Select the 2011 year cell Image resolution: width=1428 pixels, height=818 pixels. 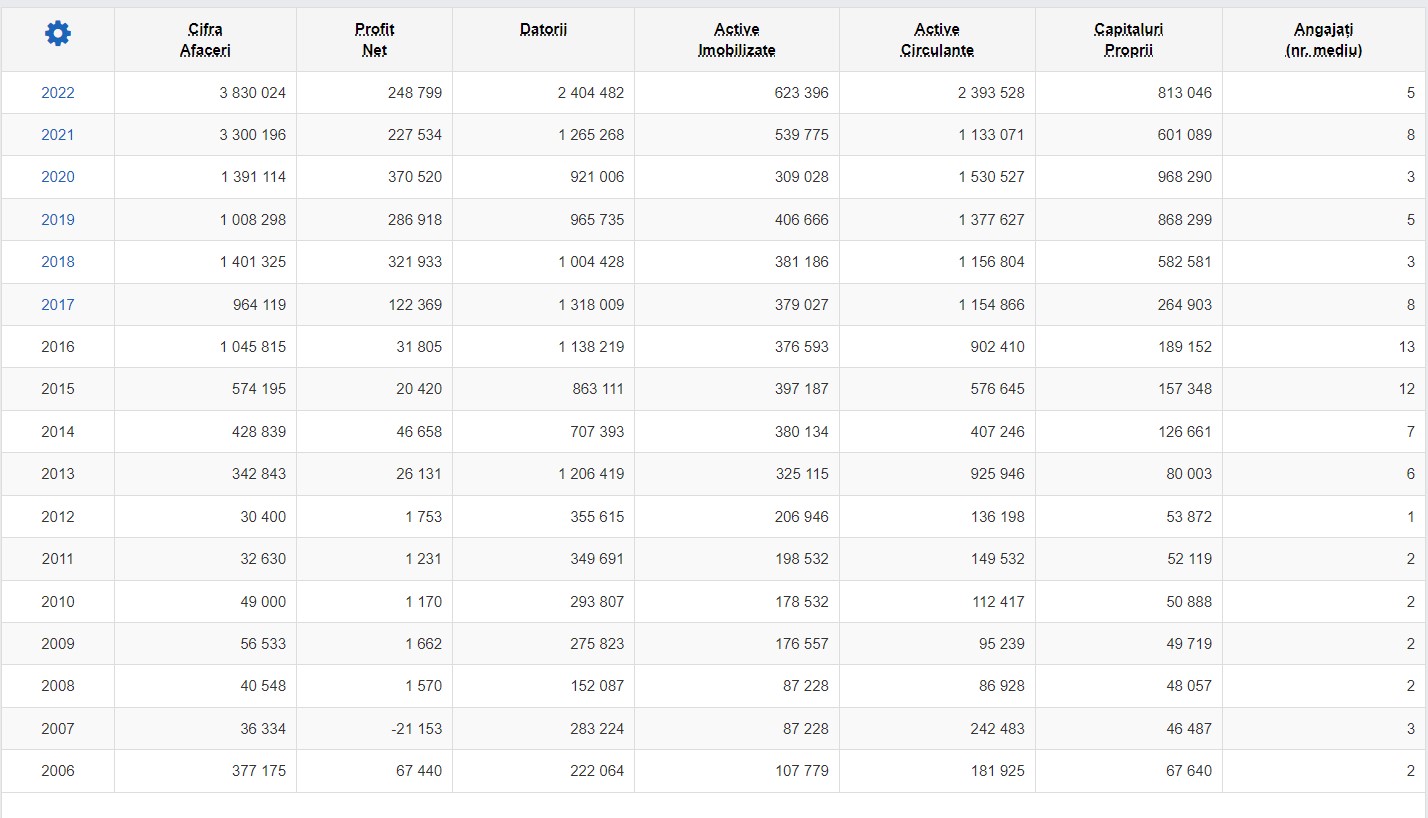(58, 559)
